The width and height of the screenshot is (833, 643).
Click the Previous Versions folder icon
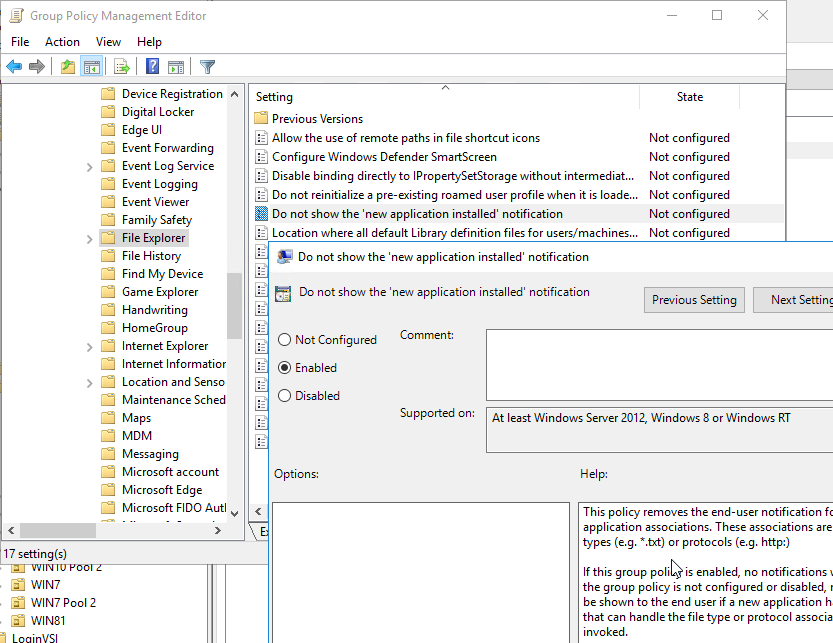(x=261, y=119)
